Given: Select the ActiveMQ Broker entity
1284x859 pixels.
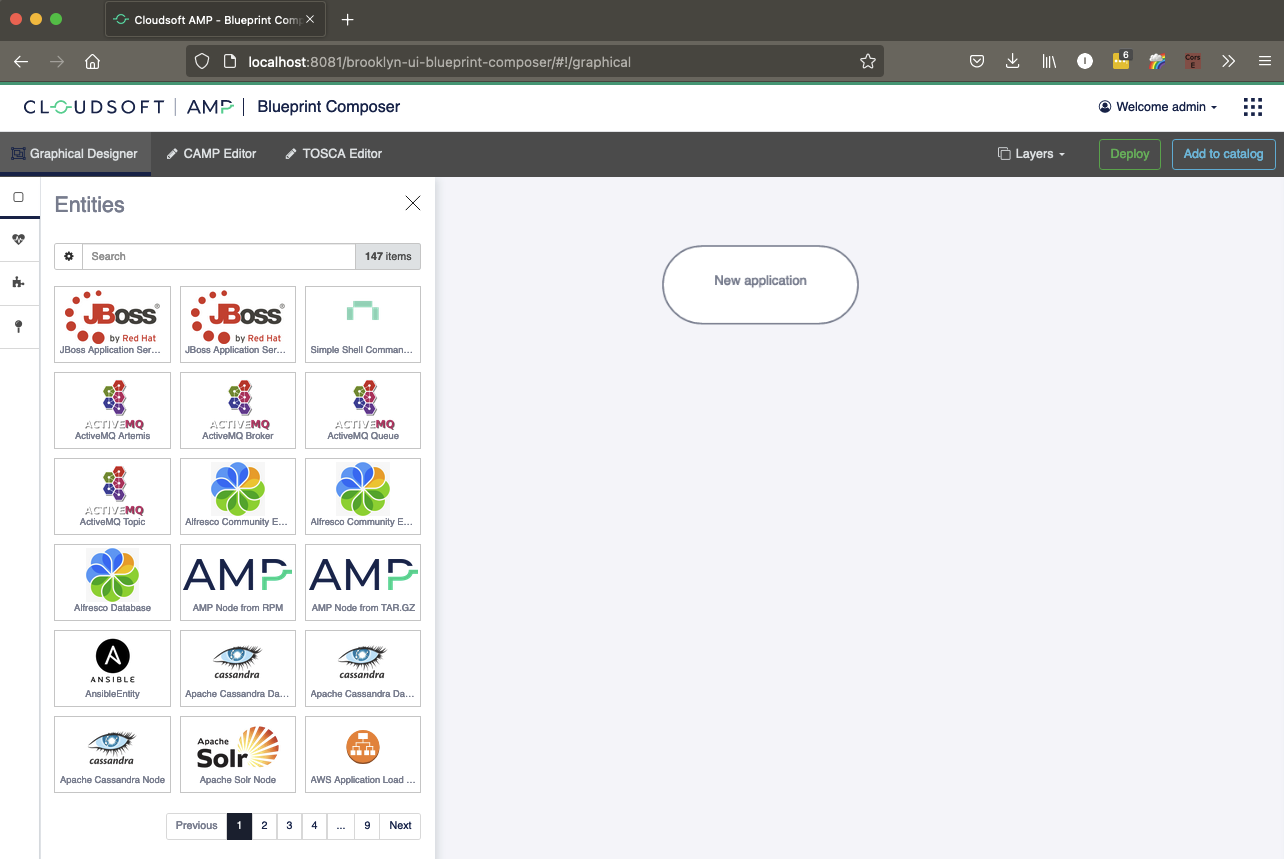Looking at the screenshot, I should pyautogui.click(x=238, y=410).
